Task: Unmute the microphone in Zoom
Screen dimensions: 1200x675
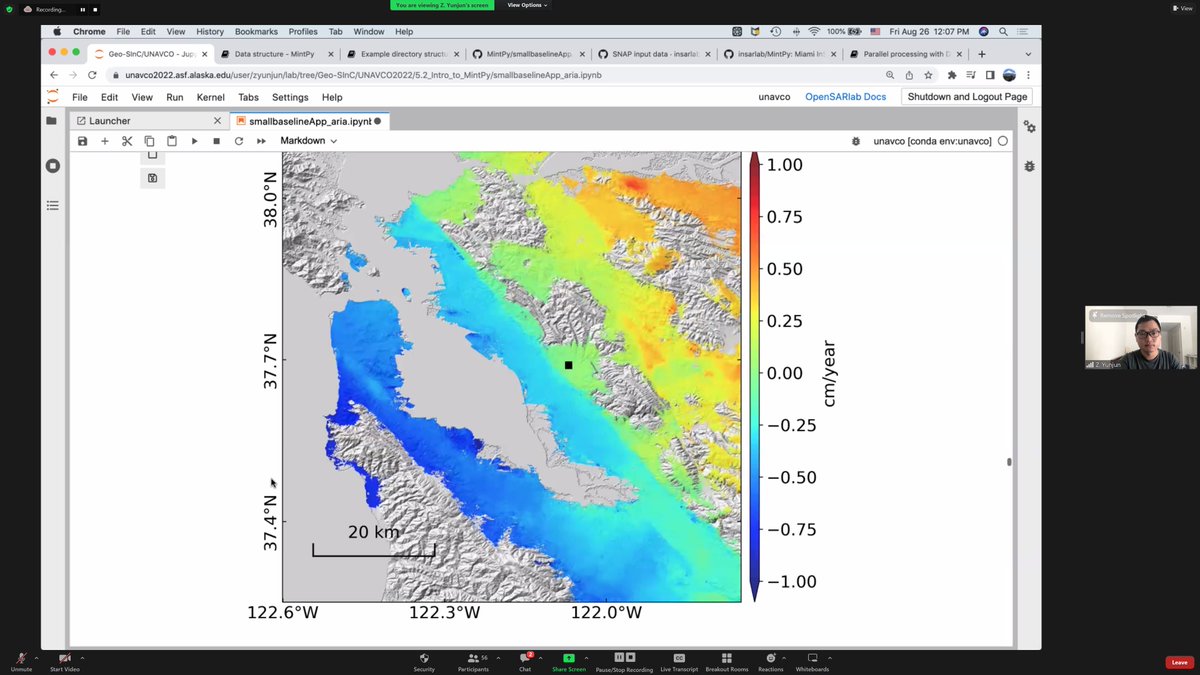Action: [x=21, y=661]
